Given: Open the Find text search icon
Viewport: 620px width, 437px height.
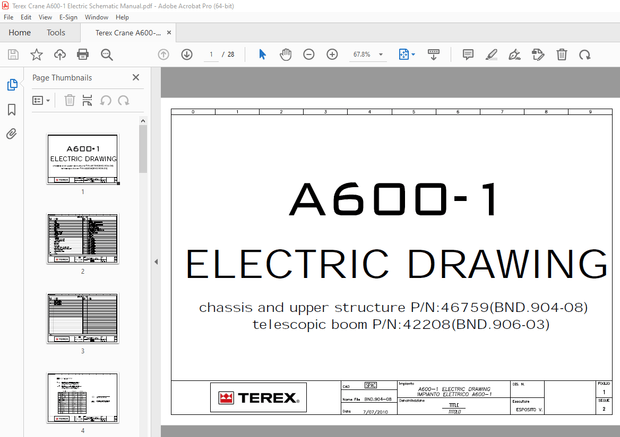Looking at the screenshot, I should [x=107, y=55].
